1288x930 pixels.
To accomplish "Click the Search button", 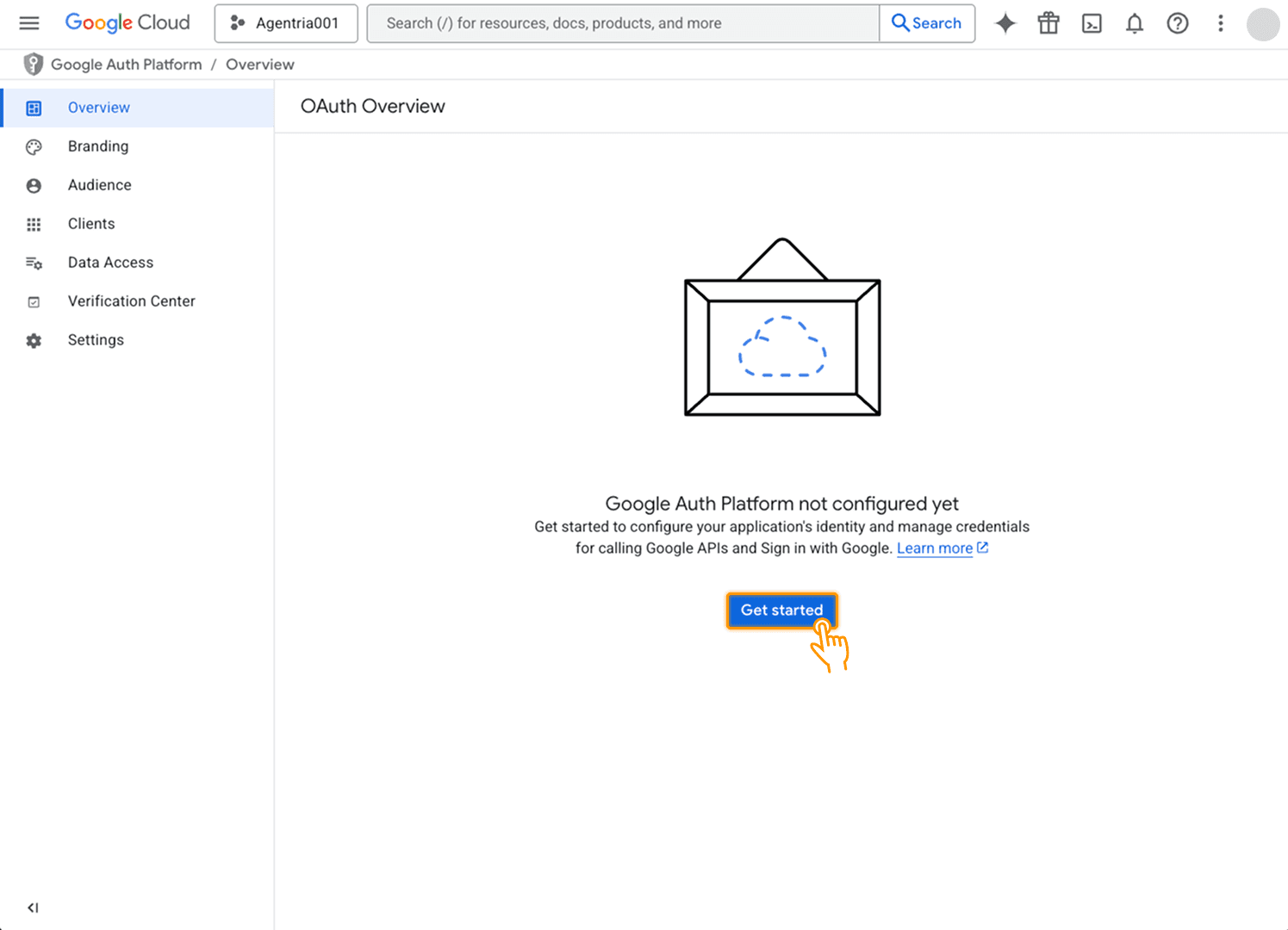I will tap(927, 23).
